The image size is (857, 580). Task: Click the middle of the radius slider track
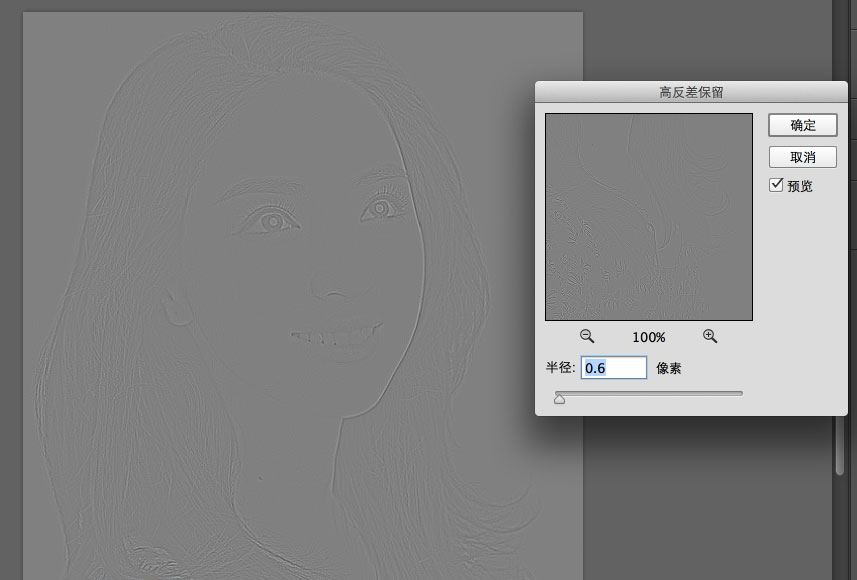click(648, 393)
